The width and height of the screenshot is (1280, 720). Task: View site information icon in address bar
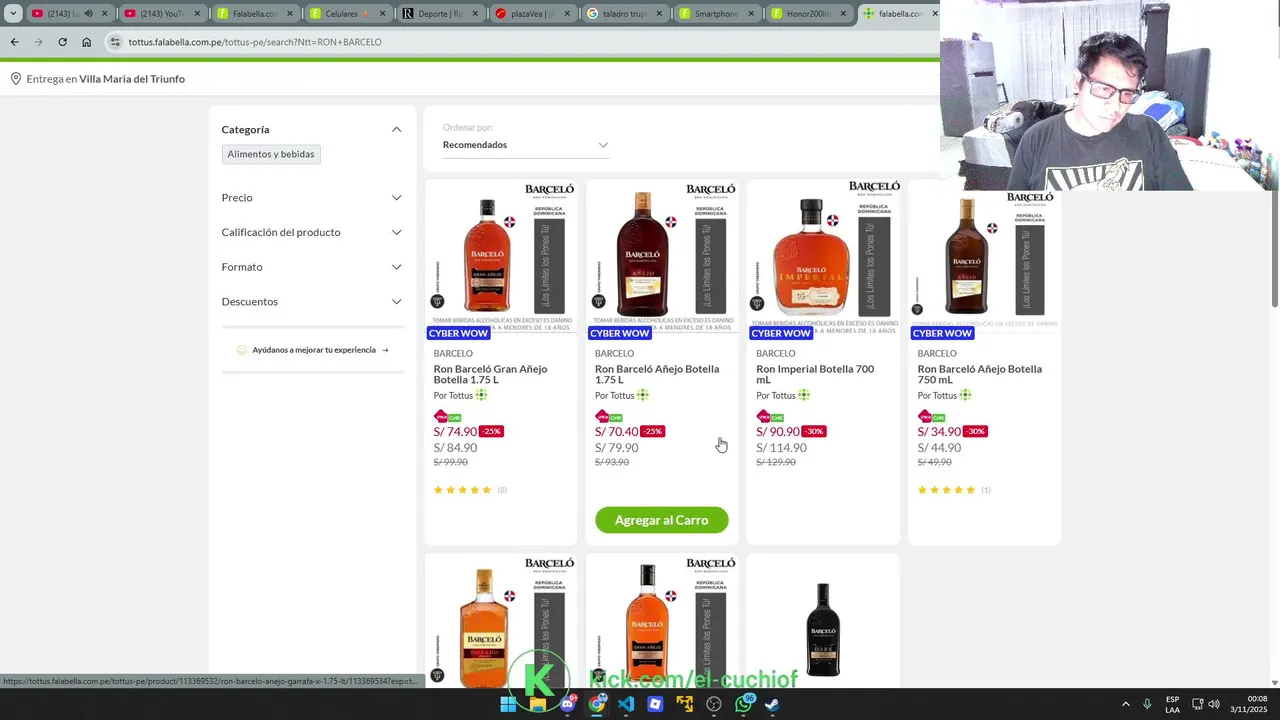[x=115, y=42]
